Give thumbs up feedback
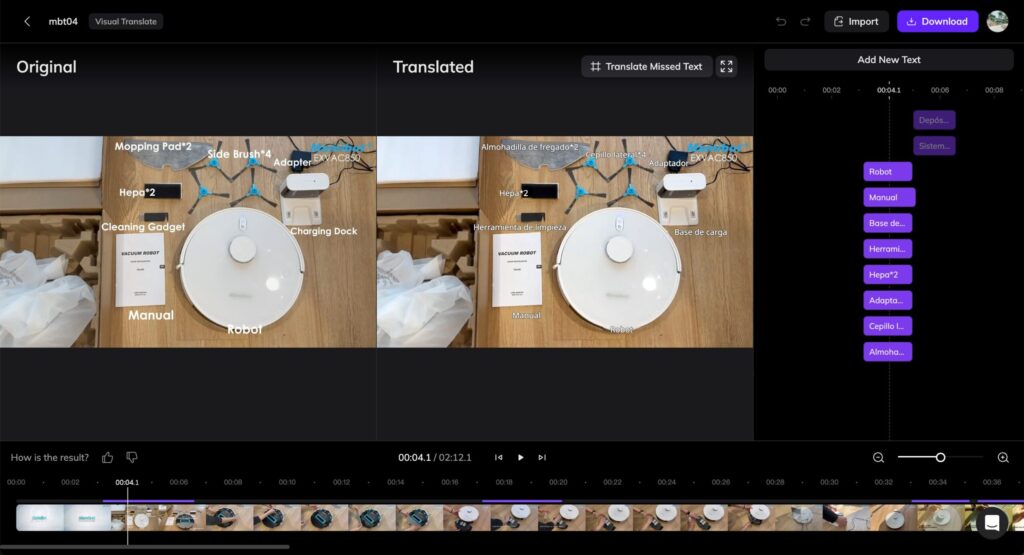 [108, 458]
